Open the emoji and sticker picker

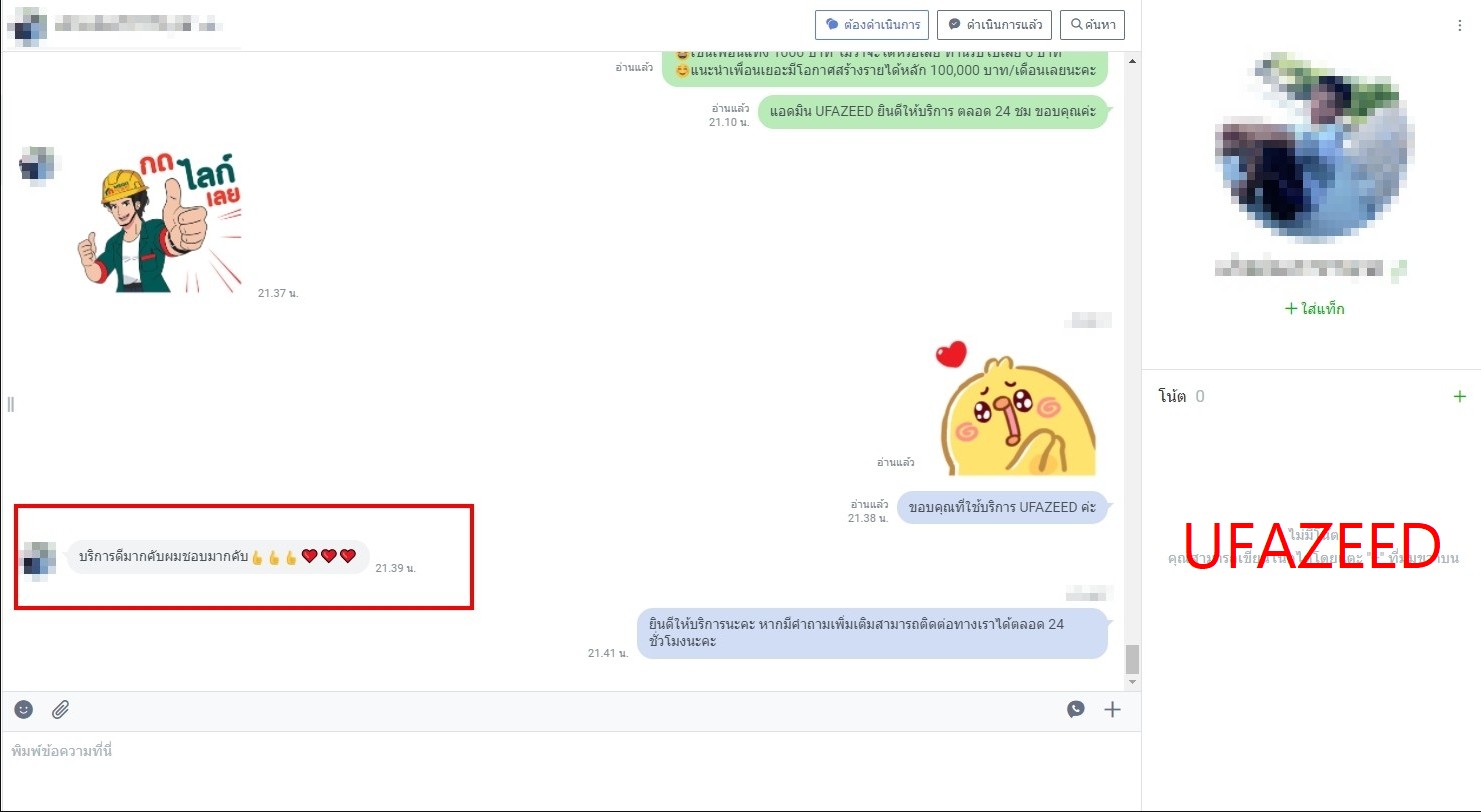click(x=24, y=710)
